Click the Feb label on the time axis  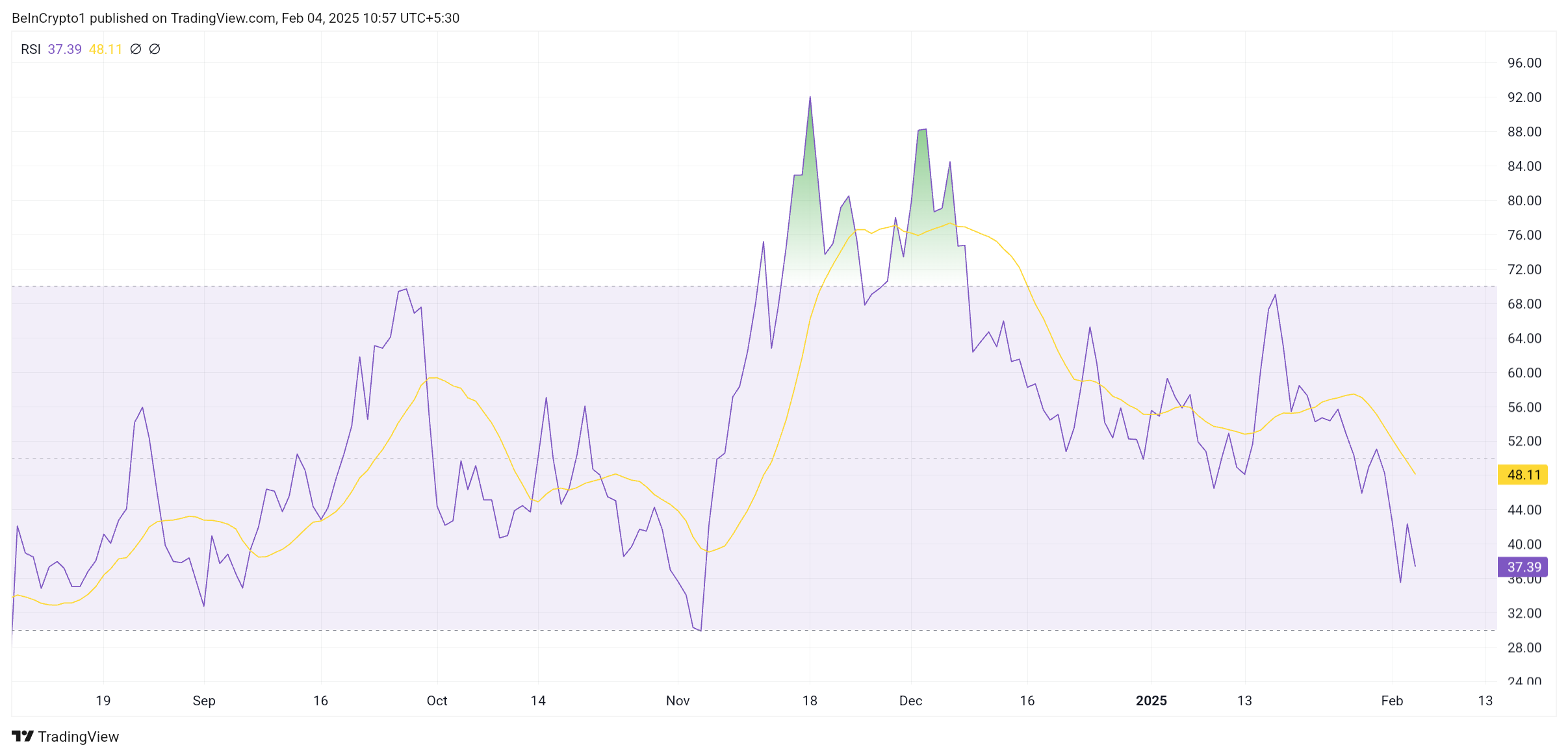click(x=1391, y=701)
